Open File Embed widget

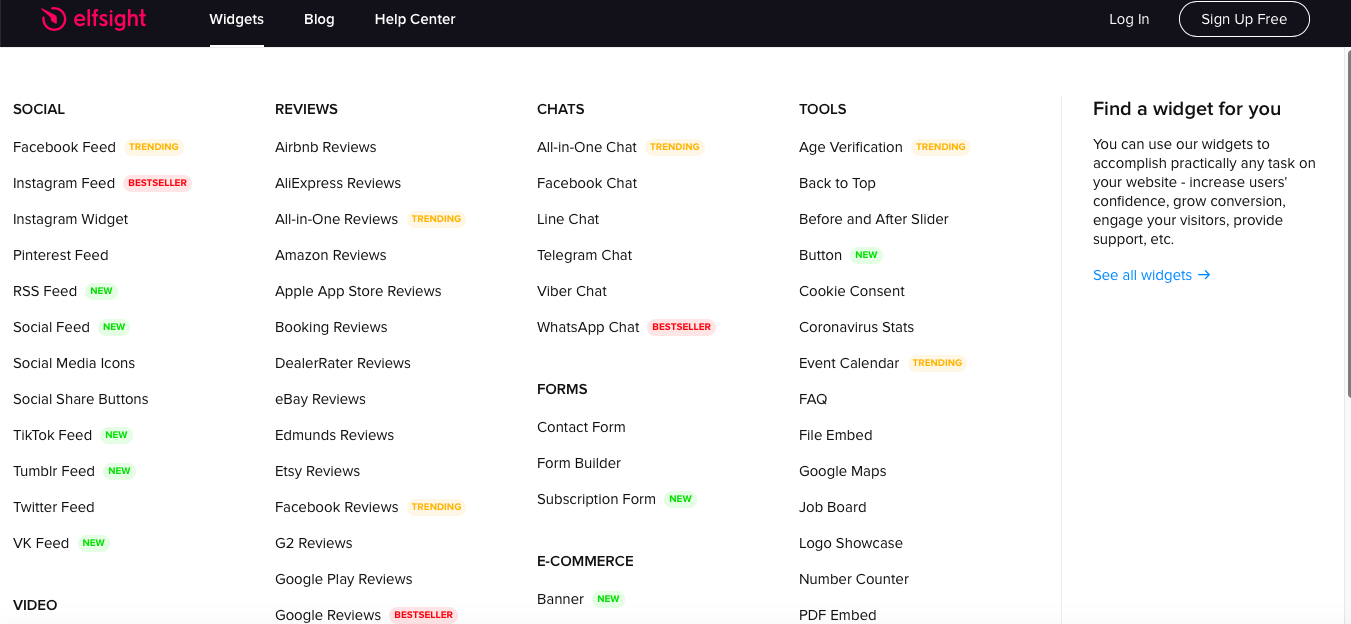coord(836,435)
